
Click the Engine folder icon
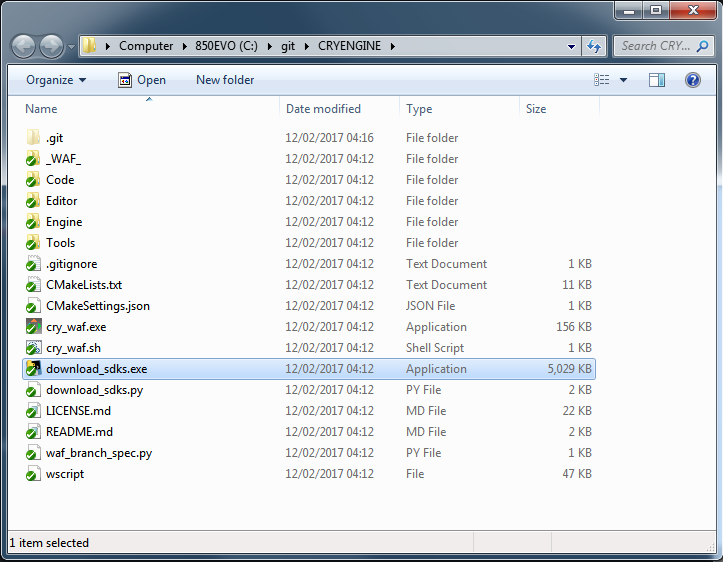click(x=33, y=222)
